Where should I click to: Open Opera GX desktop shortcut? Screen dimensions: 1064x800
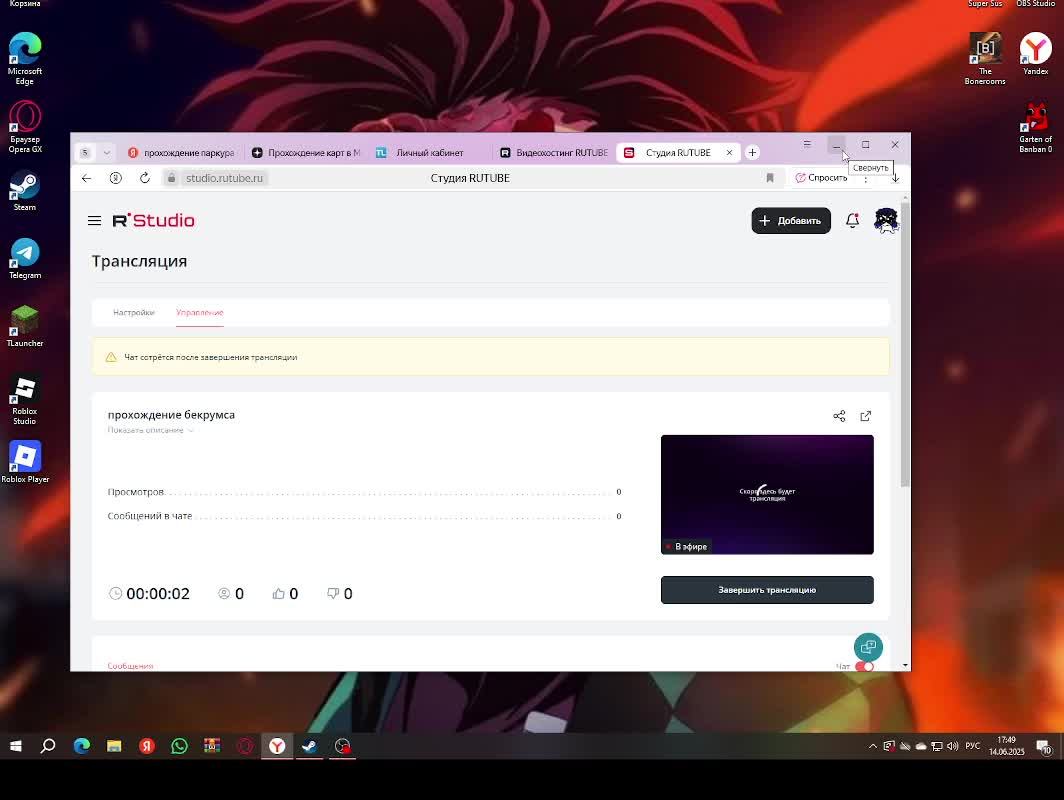[x=25, y=127]
